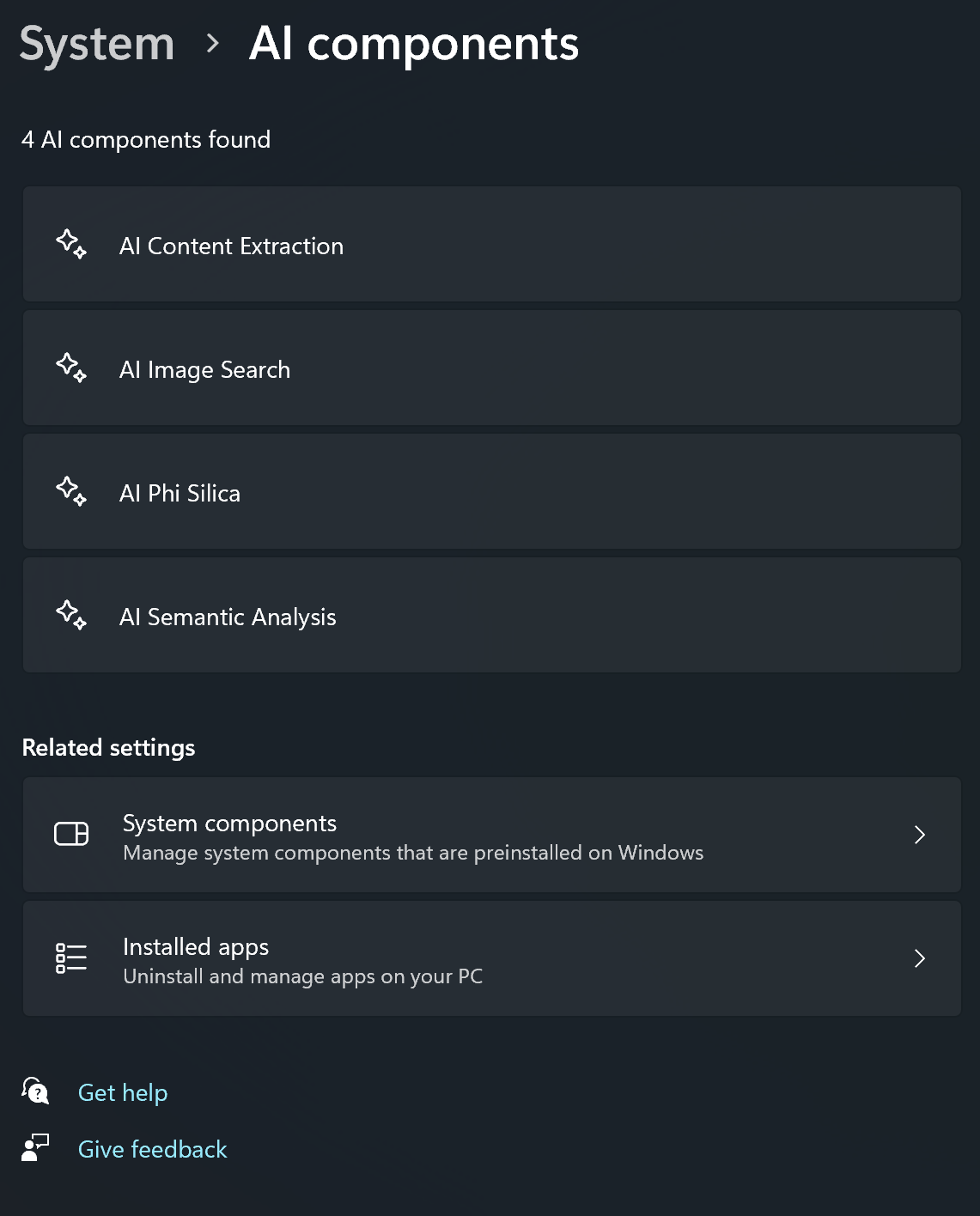
Task: Click the sparkle icon beside AI Phi Silica
Action: point(72,492)
